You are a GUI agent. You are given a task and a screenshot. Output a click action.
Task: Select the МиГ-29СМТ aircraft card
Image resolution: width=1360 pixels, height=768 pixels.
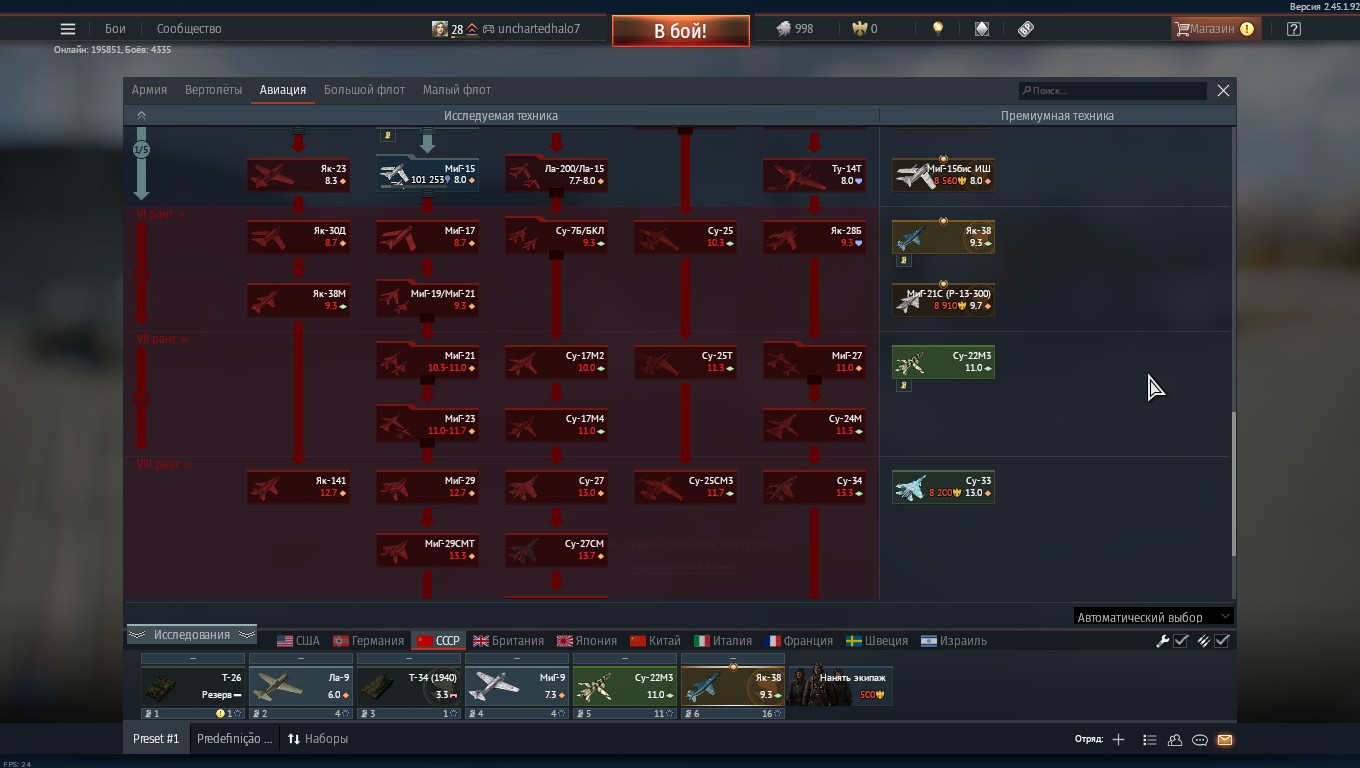pyautogui.click(x=427, y=549)
